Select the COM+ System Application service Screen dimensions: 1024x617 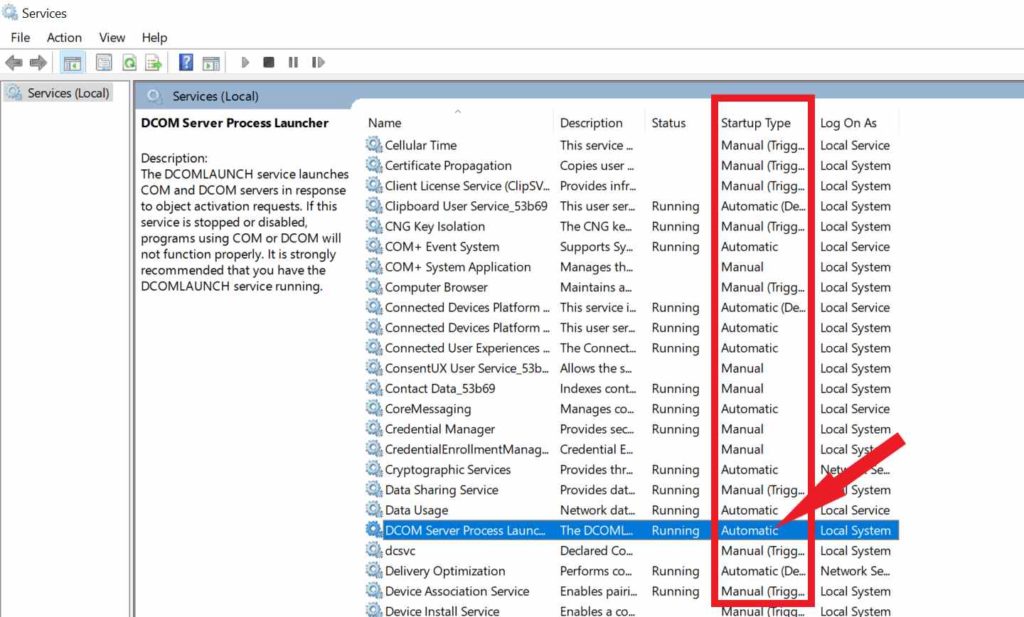tap(632, 267)
